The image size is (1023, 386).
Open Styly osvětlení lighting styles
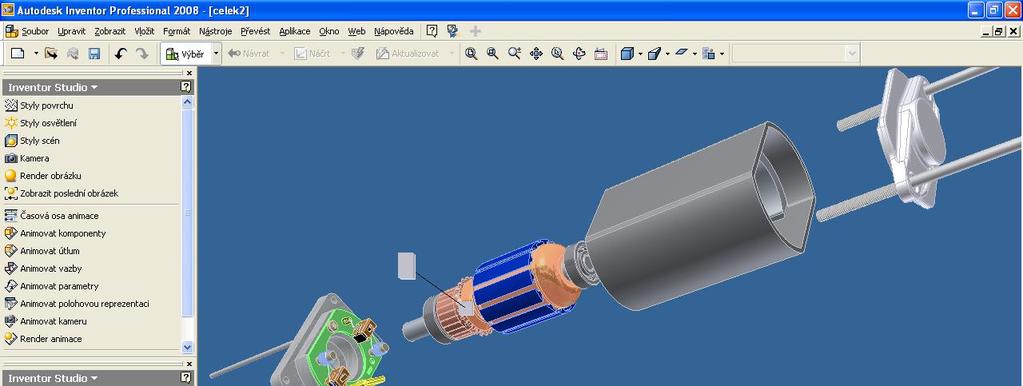(41, 123)
